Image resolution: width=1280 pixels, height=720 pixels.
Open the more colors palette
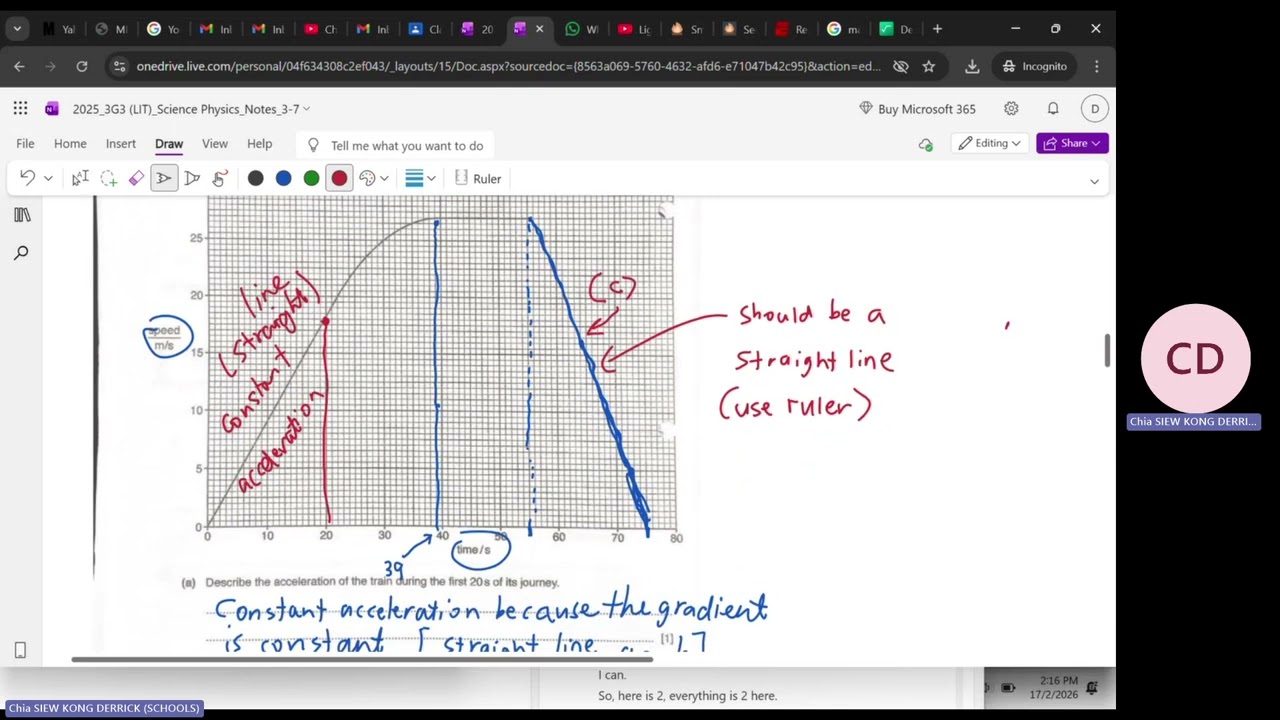tap(367, 178)
